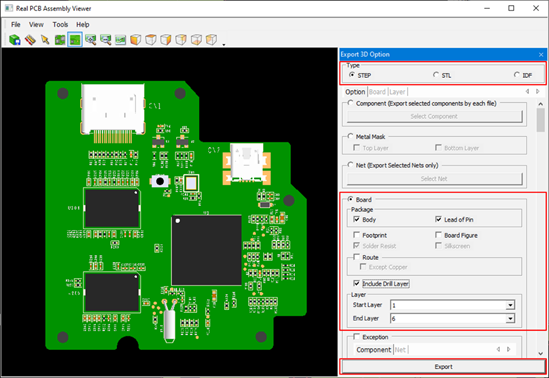Click the Export button
The image size is (549, 378).
click(443, 366)
